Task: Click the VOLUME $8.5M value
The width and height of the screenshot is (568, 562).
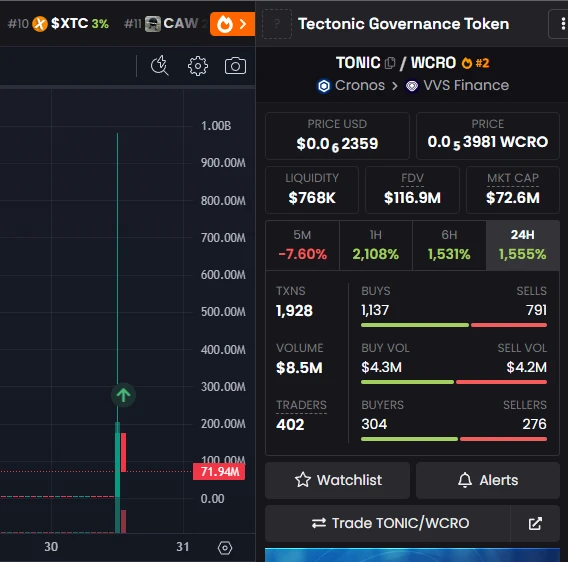Action: coord(299,368)
